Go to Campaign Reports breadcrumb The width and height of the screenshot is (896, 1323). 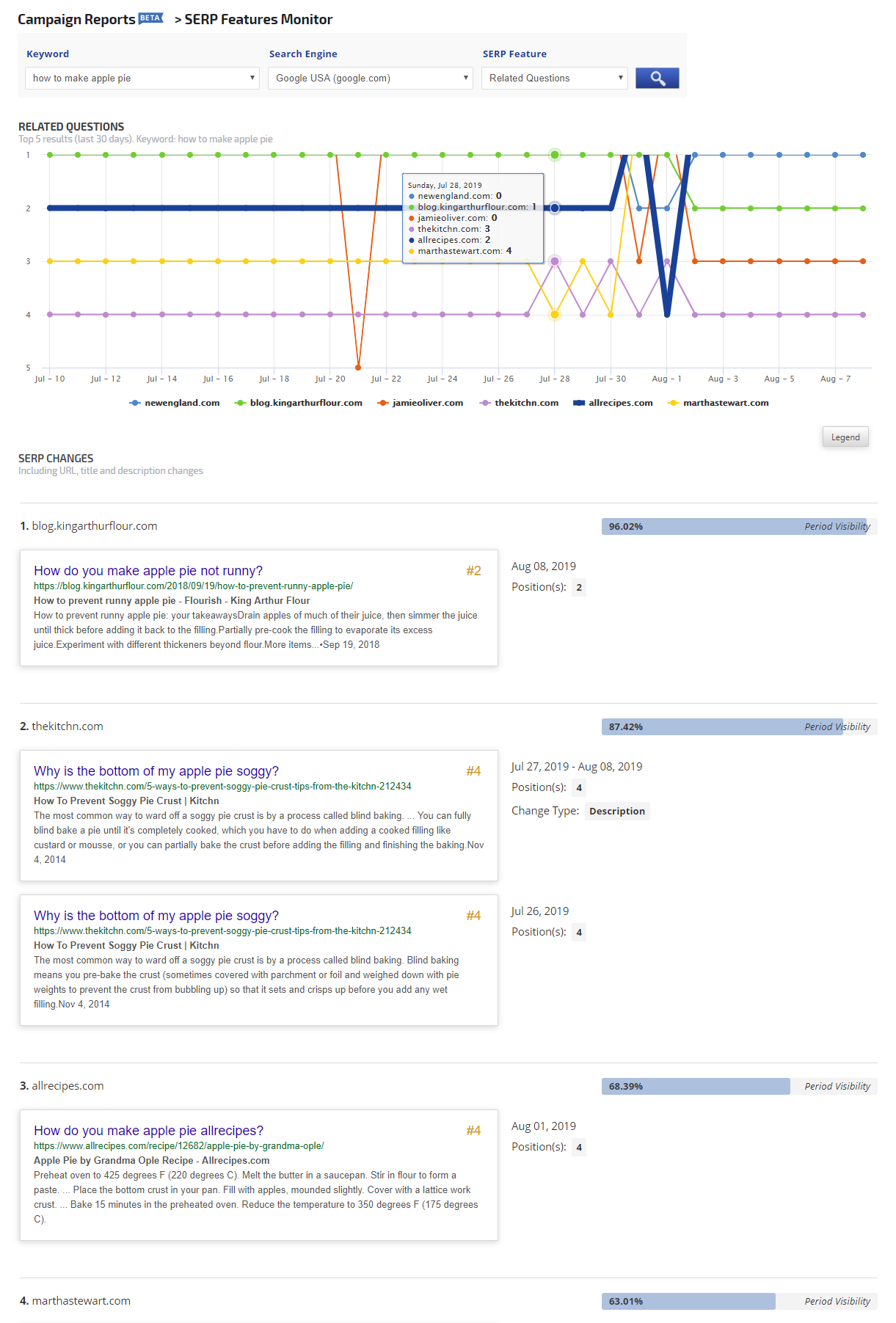pos(76,20)
